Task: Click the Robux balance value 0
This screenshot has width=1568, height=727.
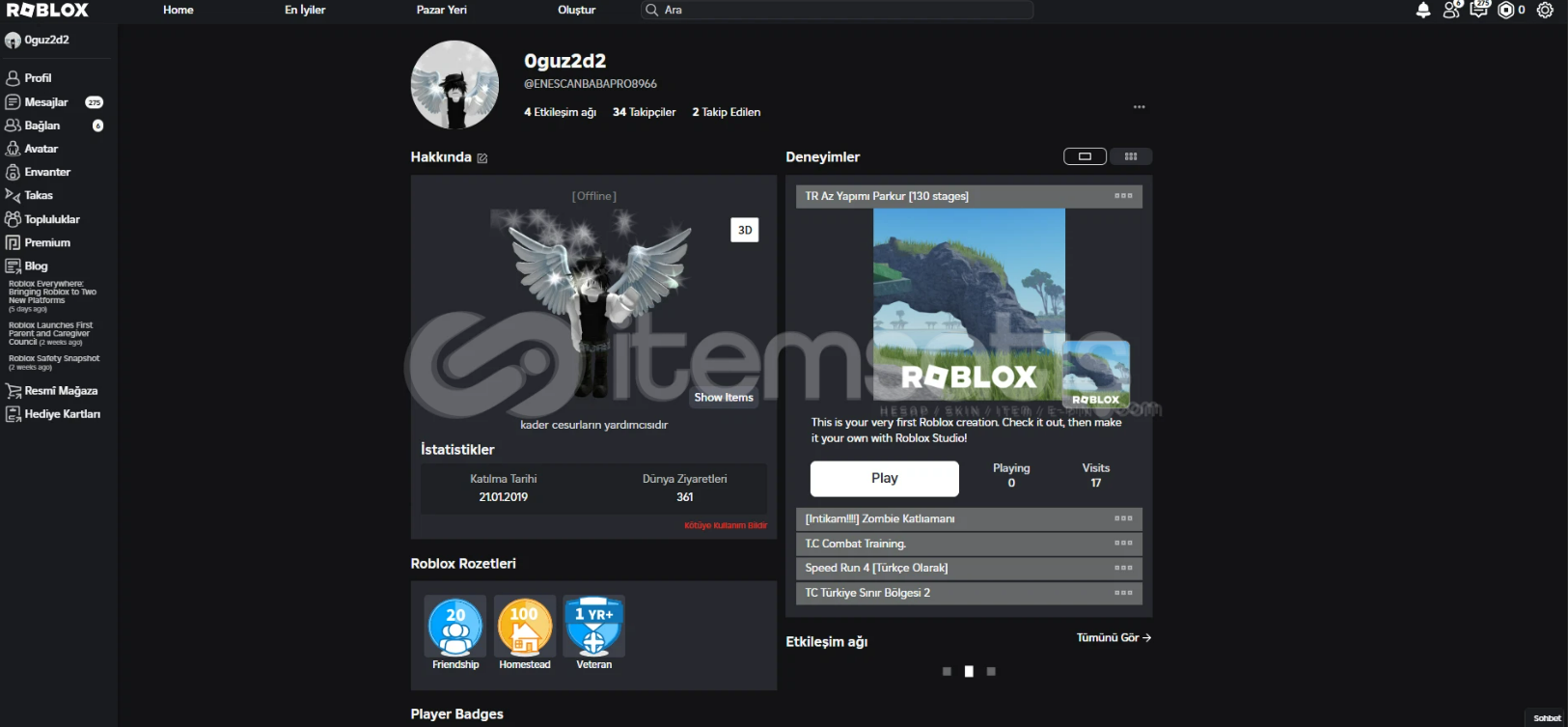Action: click(1522, 11)
